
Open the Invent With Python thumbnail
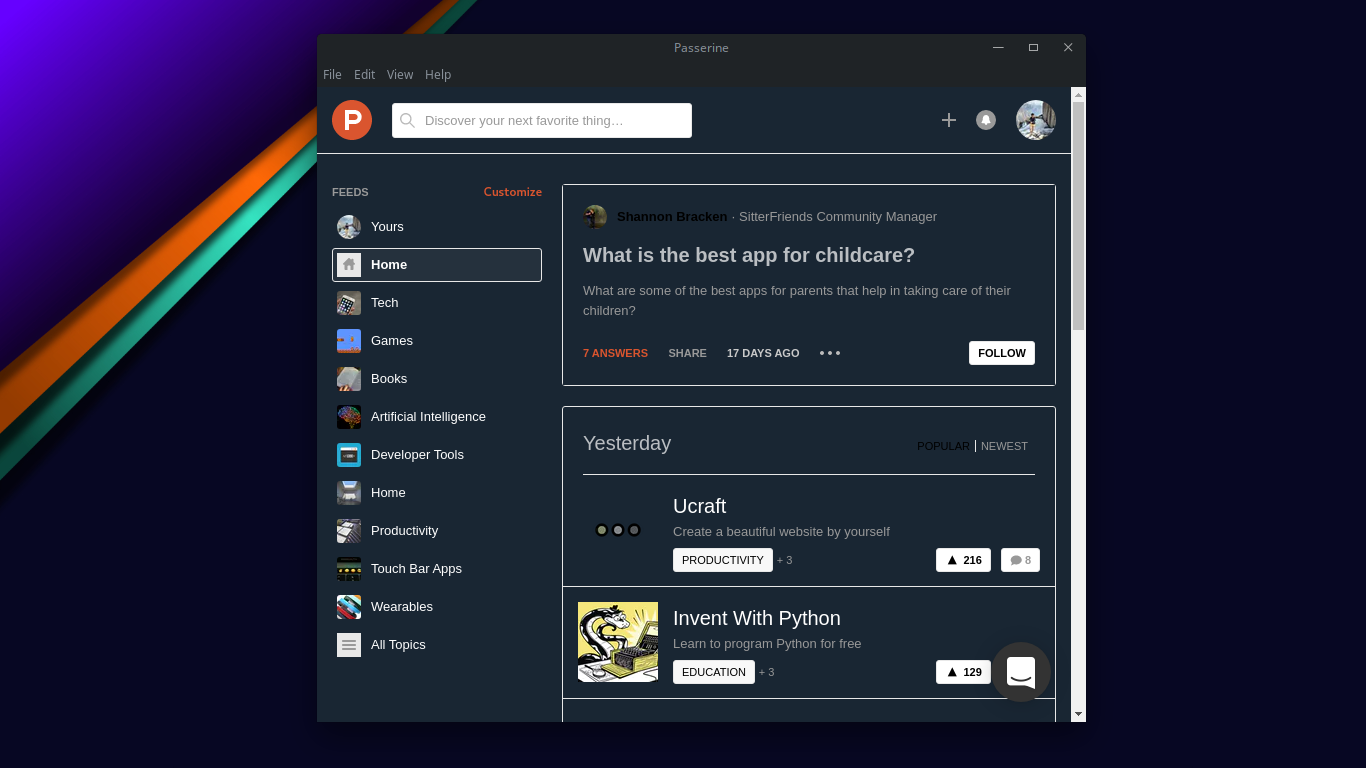click(x=618, y=642)
